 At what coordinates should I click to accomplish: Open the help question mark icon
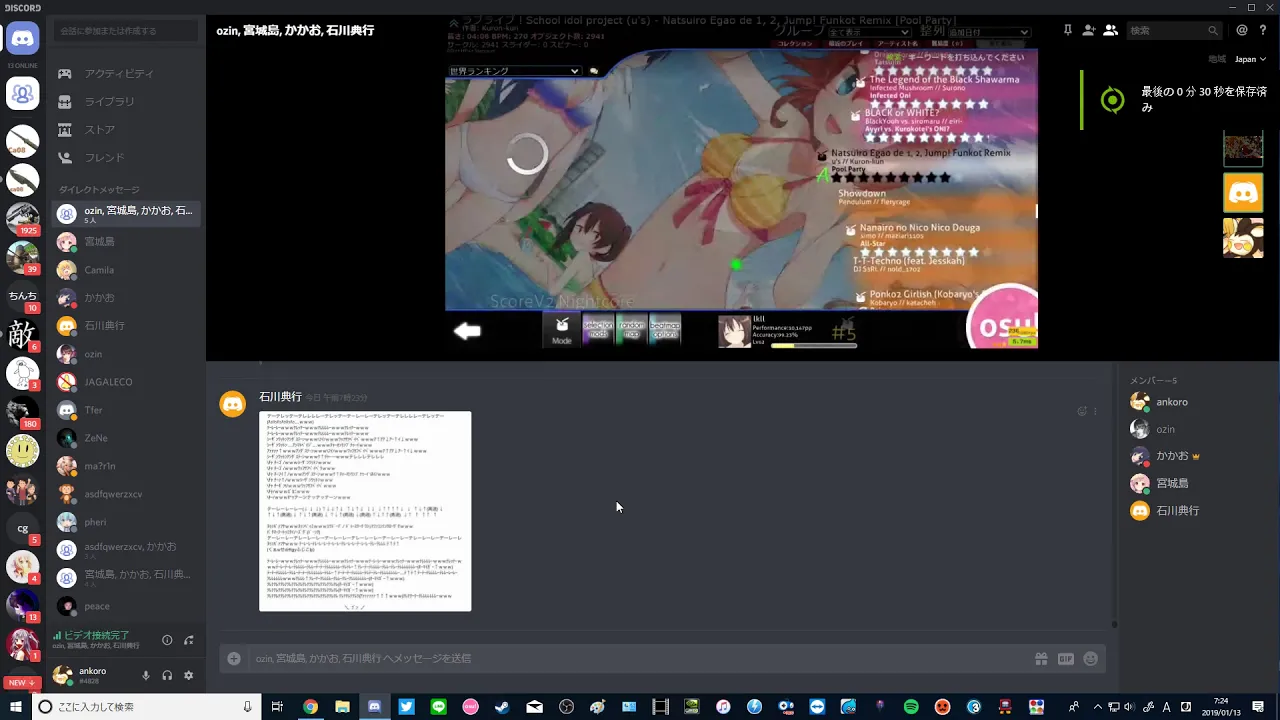pyautogui.click(x=1261, y=31)
